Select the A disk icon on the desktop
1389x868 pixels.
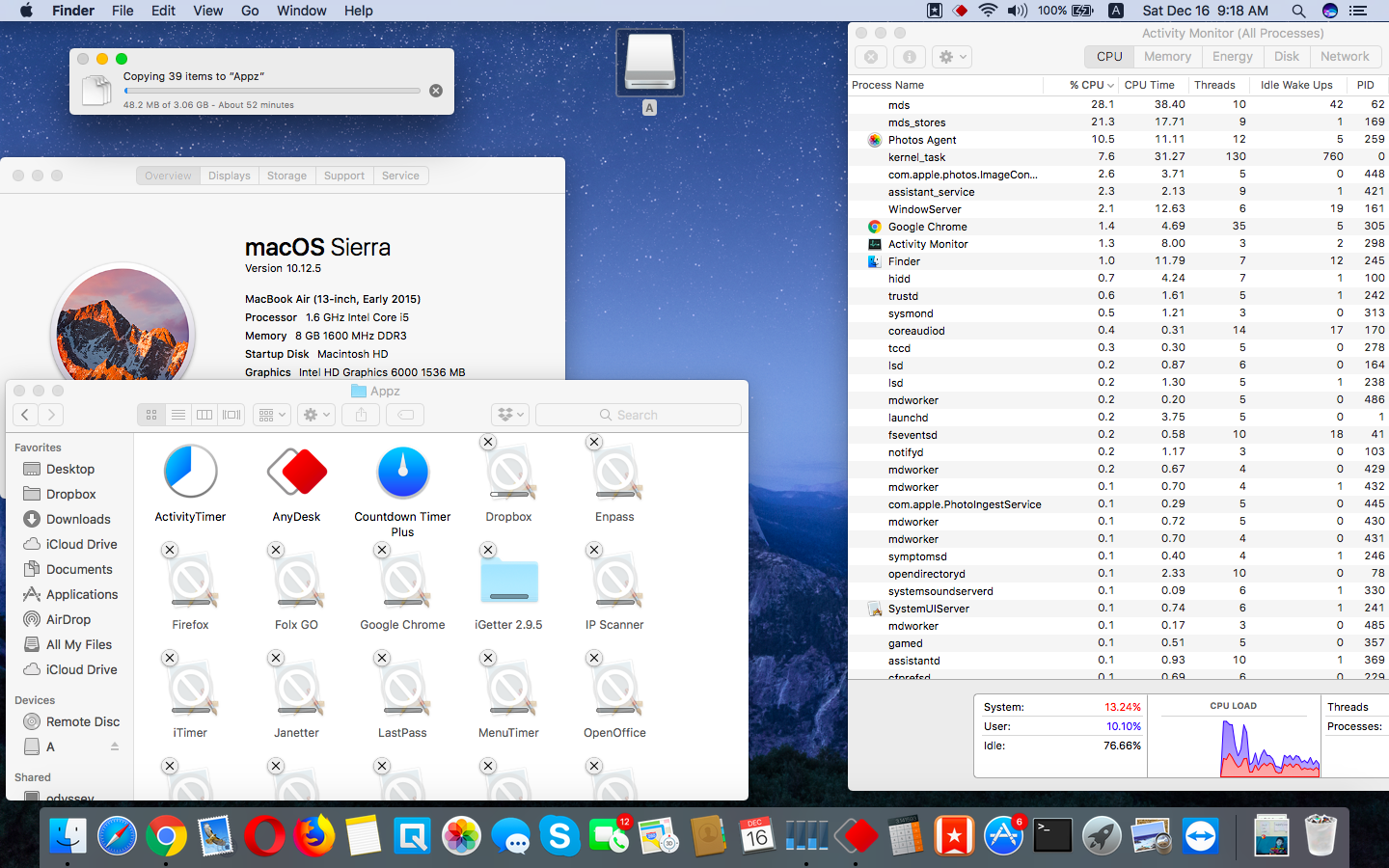650,63
